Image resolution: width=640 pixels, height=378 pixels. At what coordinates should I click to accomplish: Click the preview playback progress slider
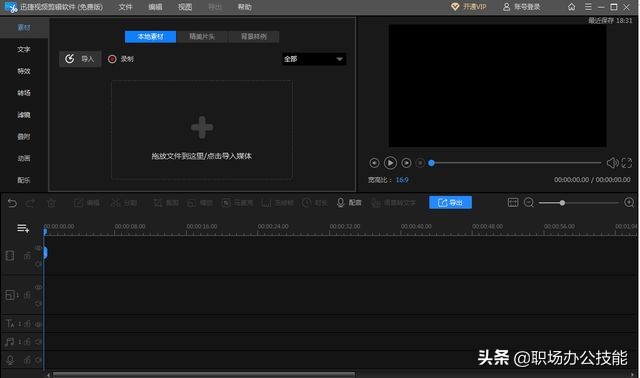click(516, 163)
